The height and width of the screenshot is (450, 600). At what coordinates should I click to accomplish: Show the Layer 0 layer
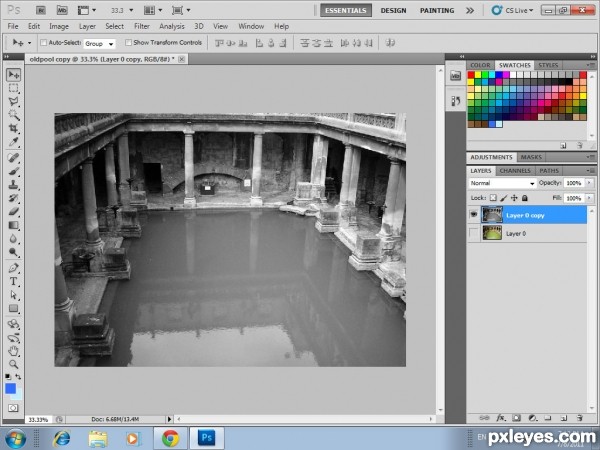[x=474, y=233]
